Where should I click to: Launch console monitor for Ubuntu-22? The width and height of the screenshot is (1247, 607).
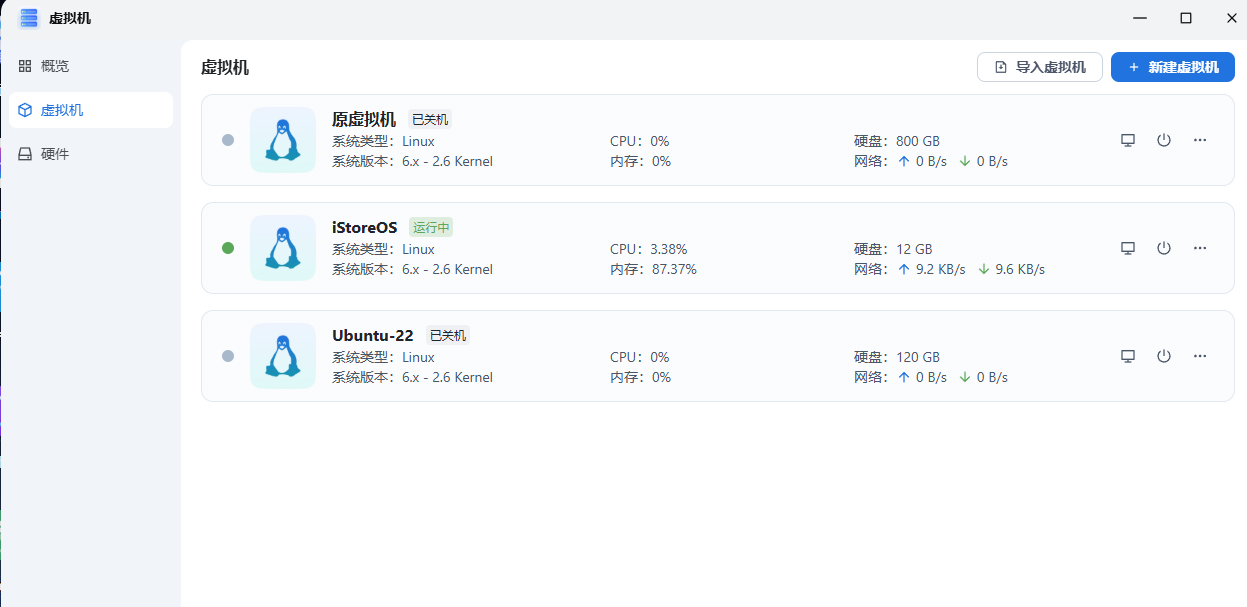1128,356
